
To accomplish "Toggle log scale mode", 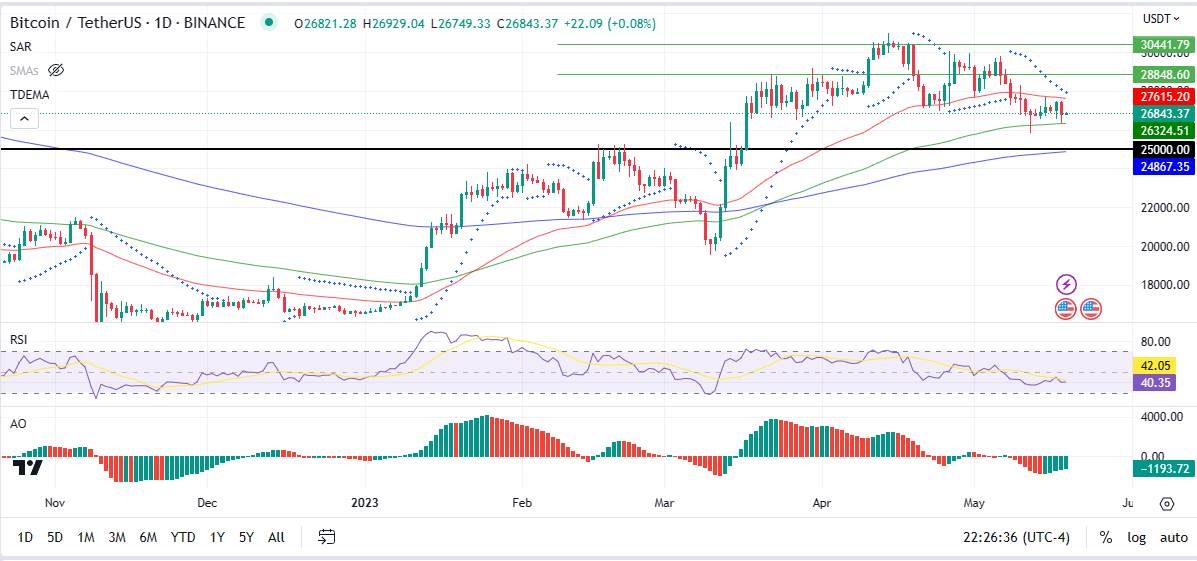I will pos(1136,537).
